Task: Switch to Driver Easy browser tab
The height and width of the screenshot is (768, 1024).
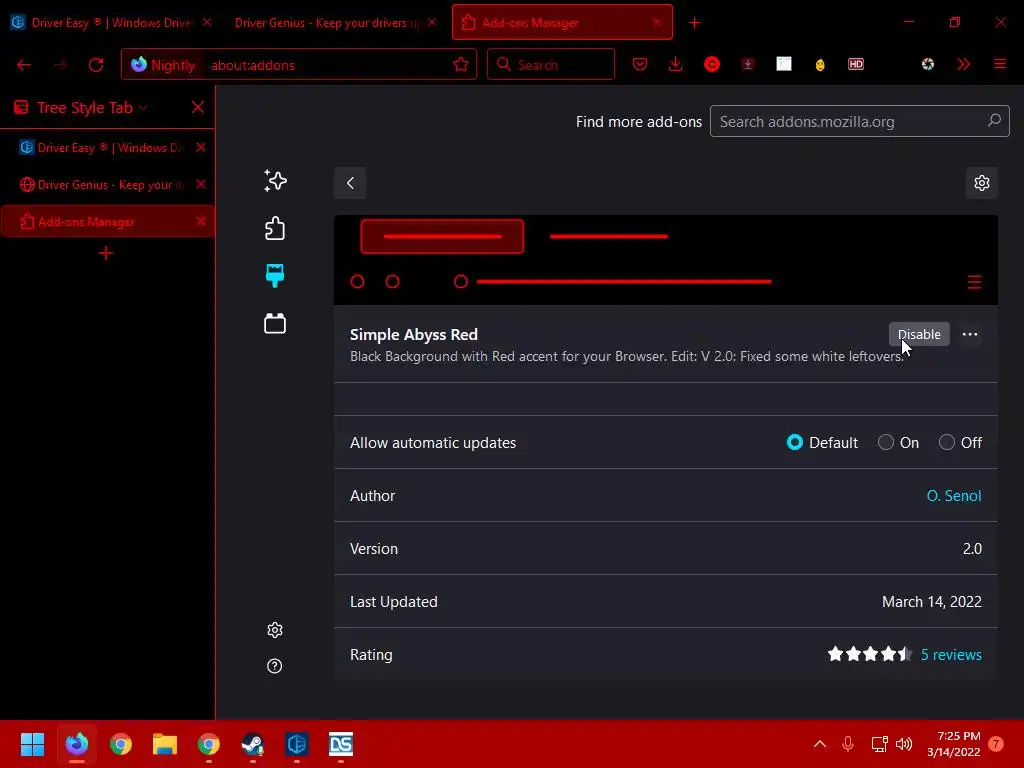Action: click(111, 23)
